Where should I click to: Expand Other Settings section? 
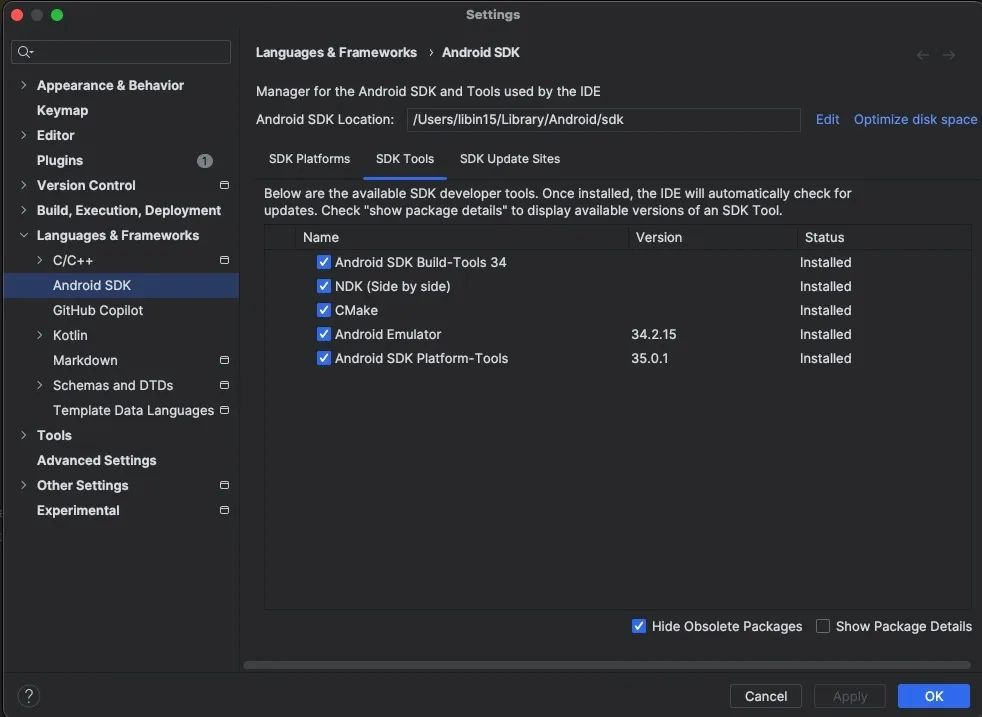[x=24, y=485]
